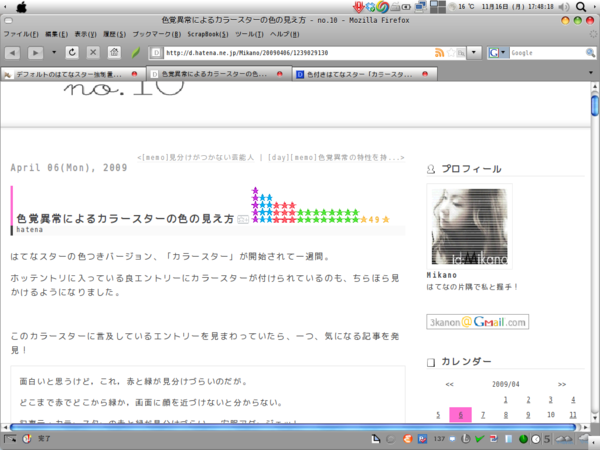Click the orange RSS feed icon

[439, 53]
